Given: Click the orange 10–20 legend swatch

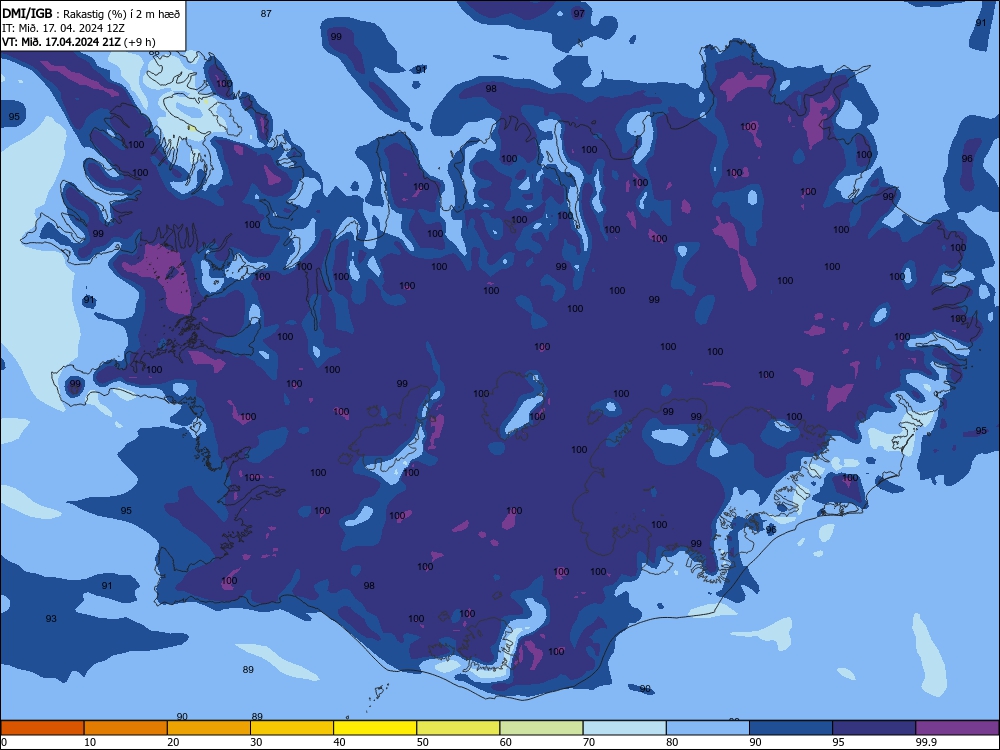Looking at the screenshot, I should pyautogui.click(x=126, y=728).
